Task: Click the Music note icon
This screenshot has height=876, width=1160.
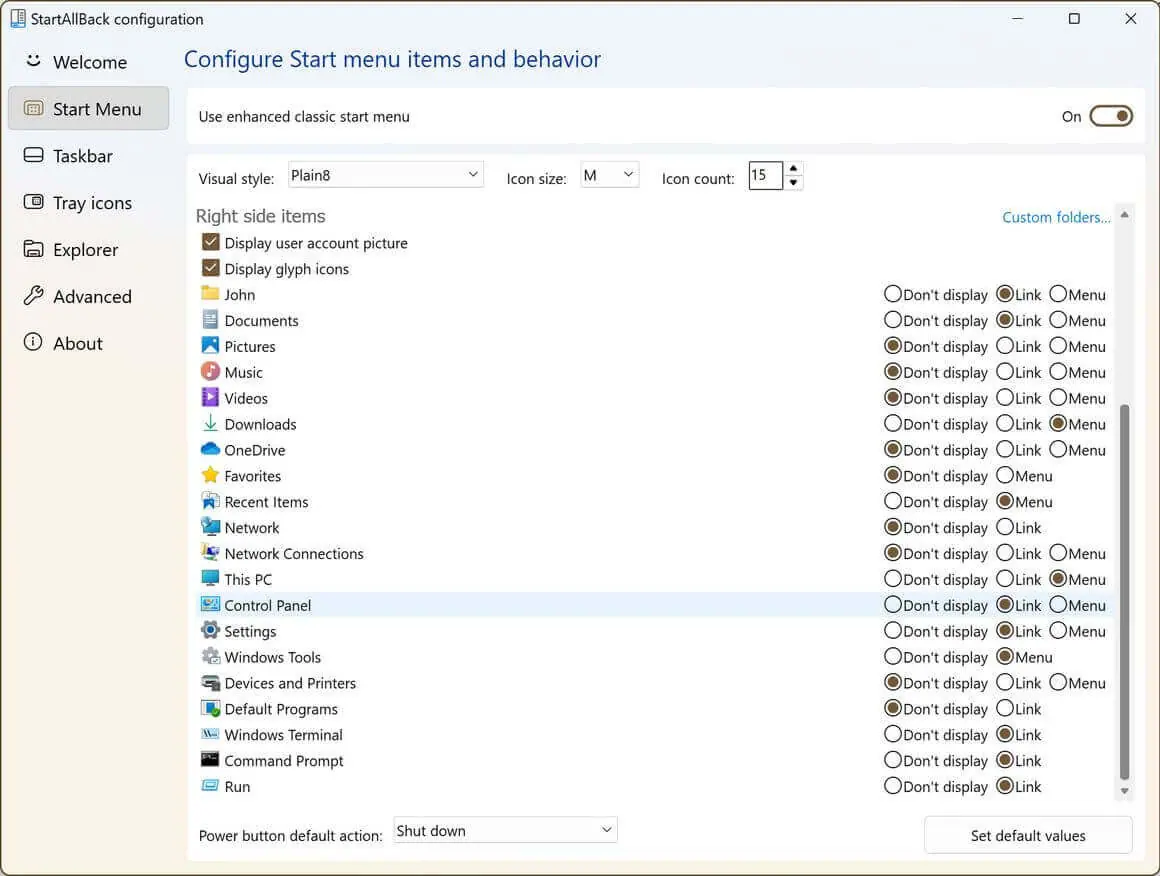Action: point(210,371)
